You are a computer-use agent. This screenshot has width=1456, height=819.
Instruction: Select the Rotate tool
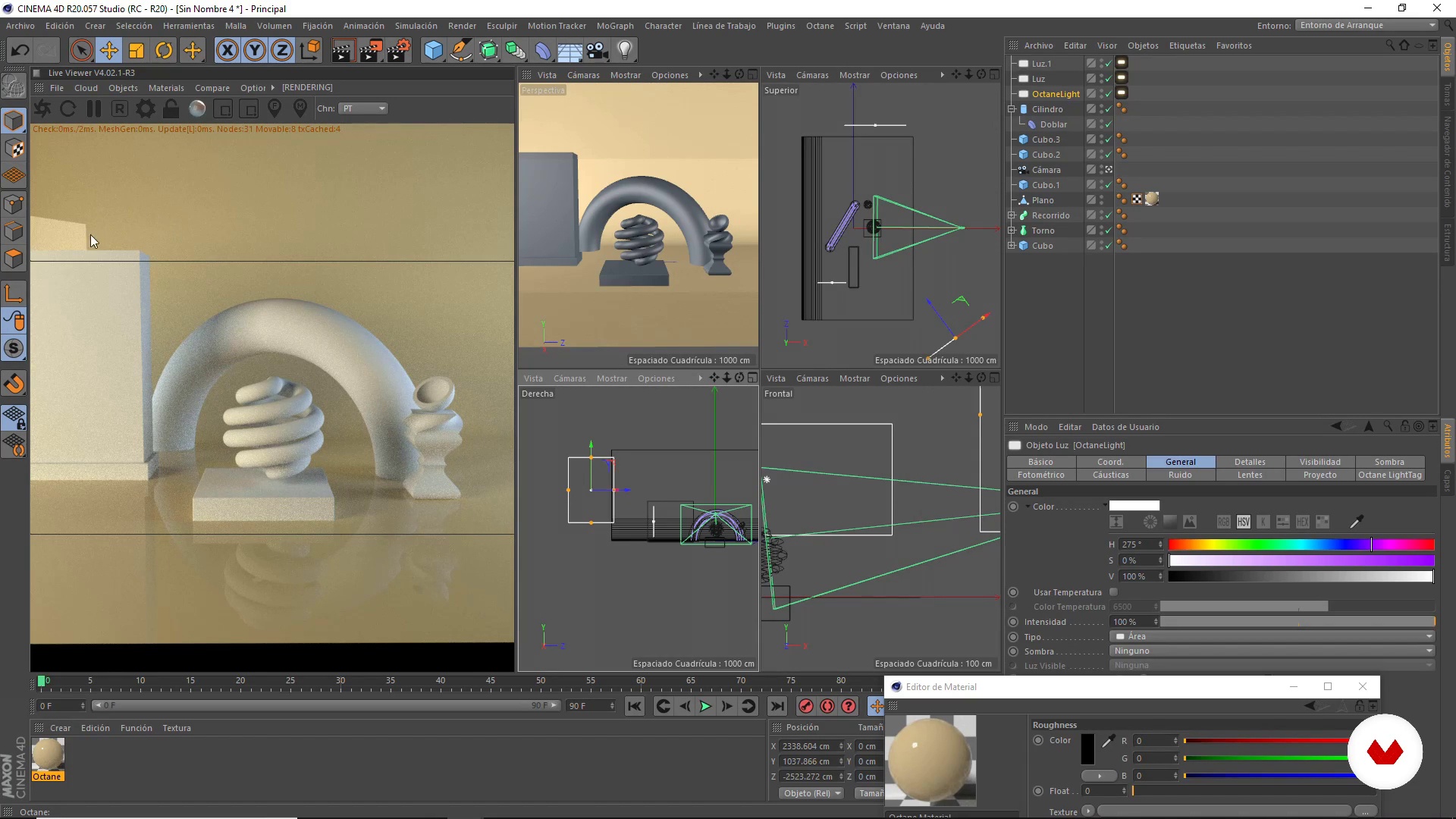click(164, 51)
